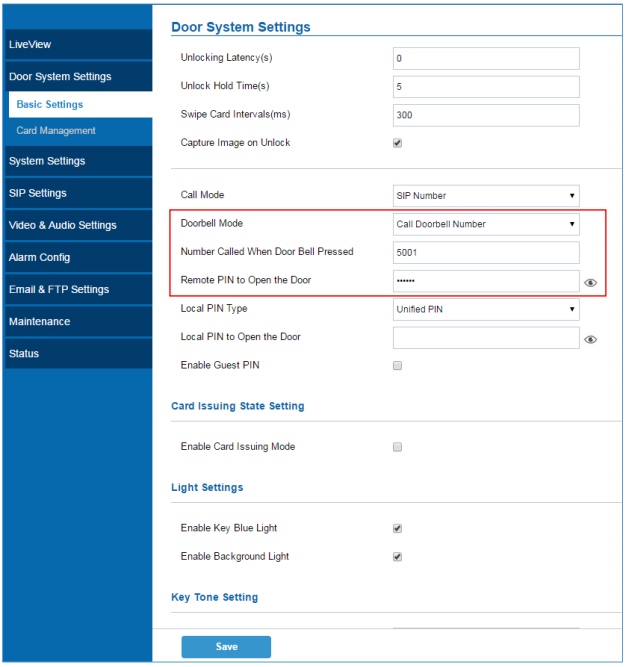The image size is (628, 667).
Task: Open the Local PIN Type dropdown
Action: pyautogui.click(x=486, y=309)
